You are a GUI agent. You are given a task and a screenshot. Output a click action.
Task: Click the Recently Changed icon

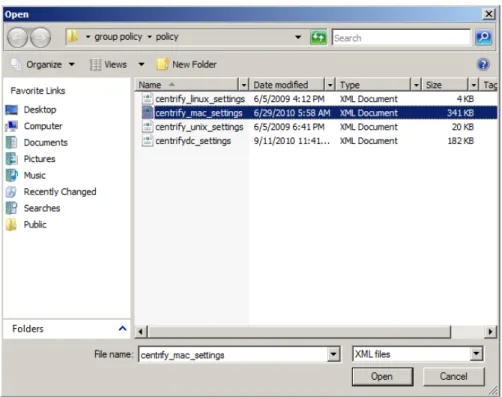[12, 192]
